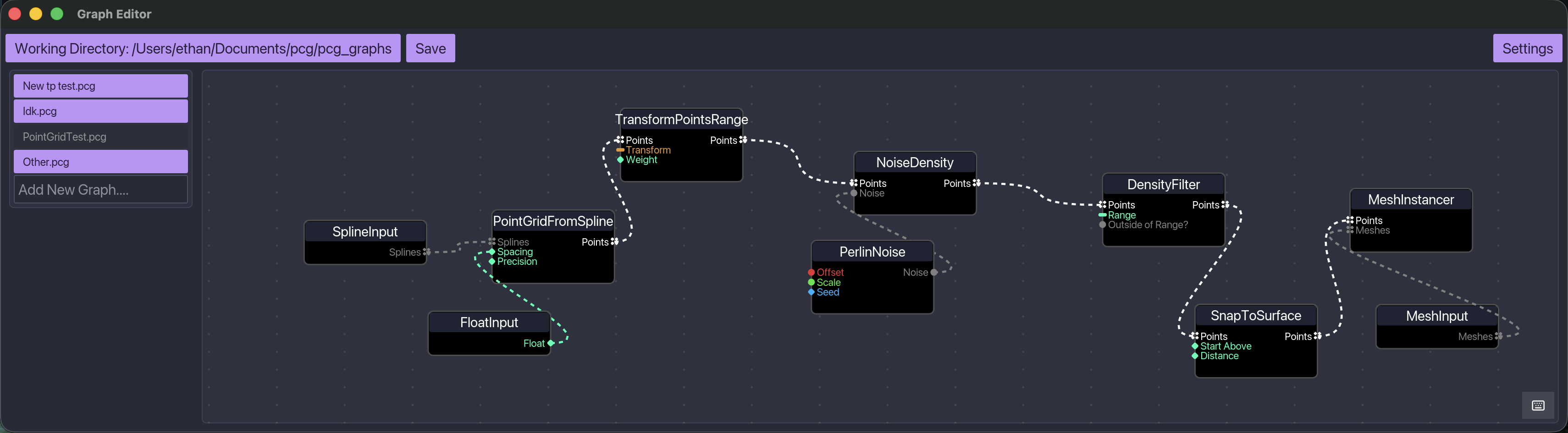Select the SplineInput node title
This screenshot has height=433, width=1568.
click(365, 232)
